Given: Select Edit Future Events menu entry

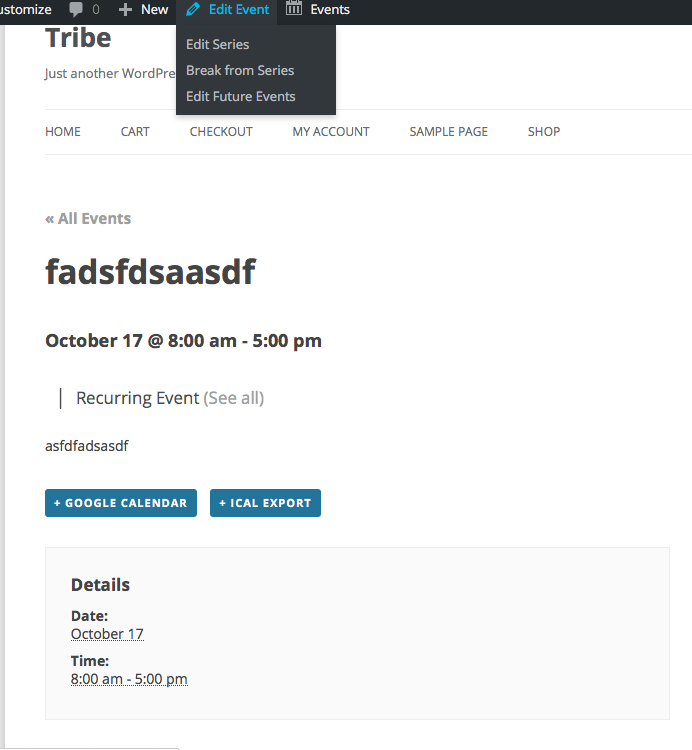Looking at the screenshot, I should (x=241, y=96).
